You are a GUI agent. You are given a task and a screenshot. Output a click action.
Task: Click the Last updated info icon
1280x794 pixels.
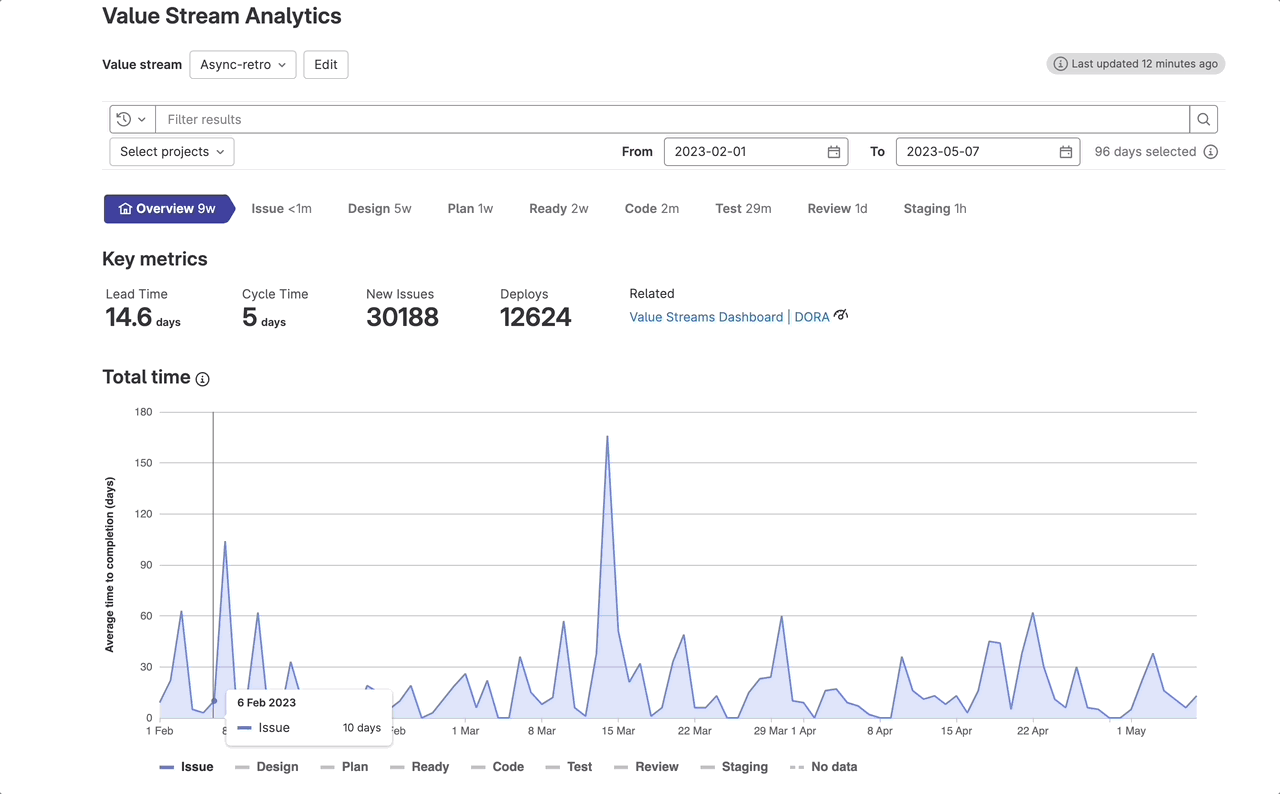1060,64
